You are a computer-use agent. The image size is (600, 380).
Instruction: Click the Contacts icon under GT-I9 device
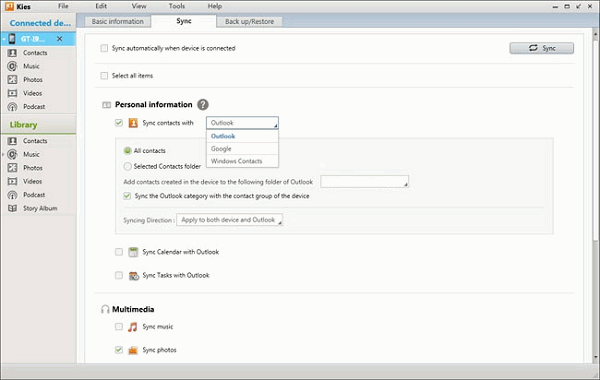13,53
